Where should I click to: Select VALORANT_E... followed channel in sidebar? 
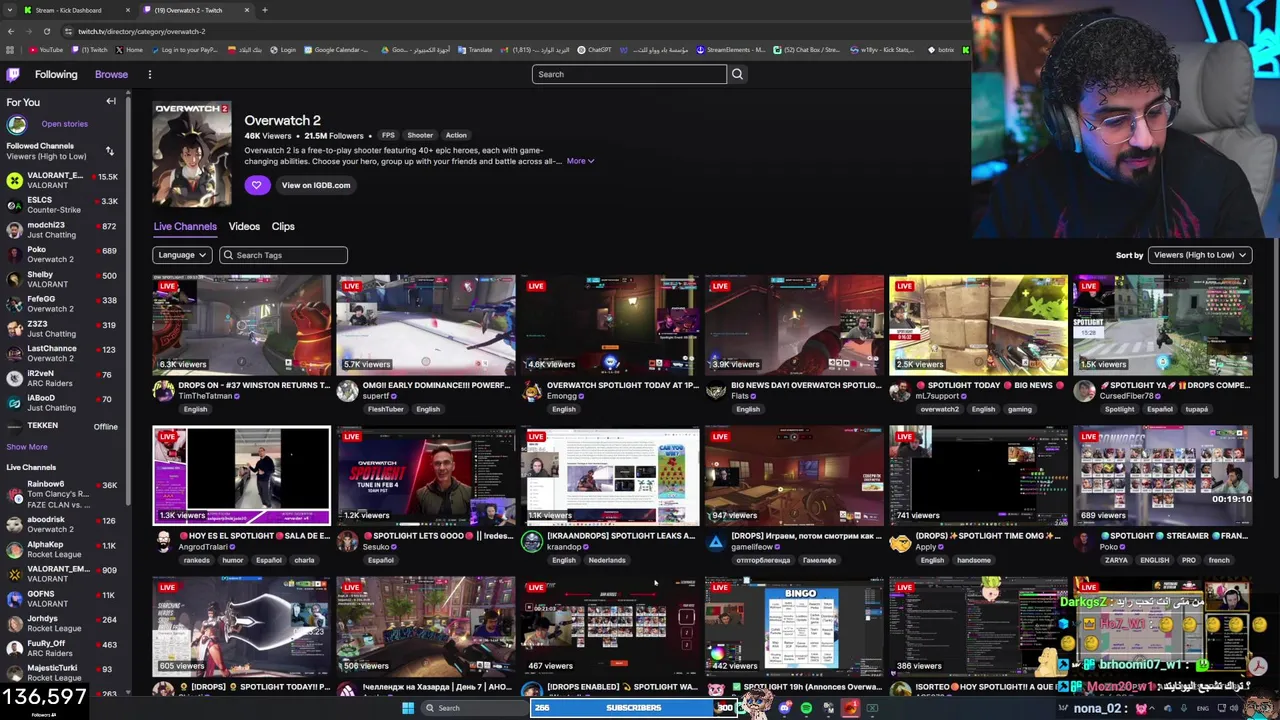pyautogui.click(x=62, y=180)
